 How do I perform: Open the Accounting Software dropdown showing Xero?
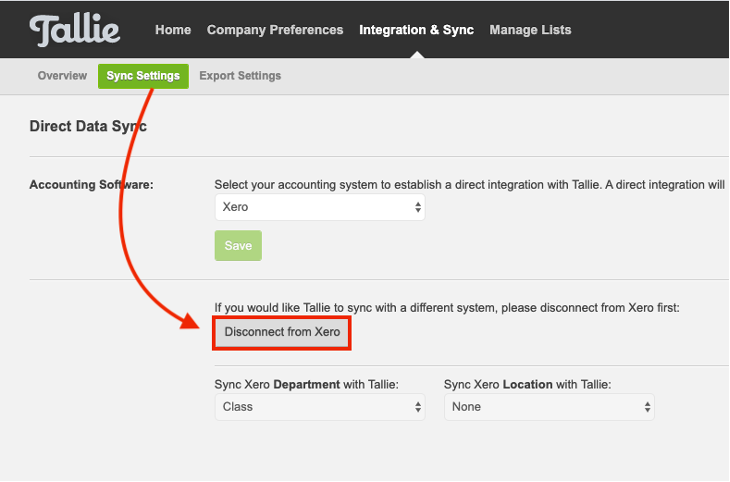[320, 207]
